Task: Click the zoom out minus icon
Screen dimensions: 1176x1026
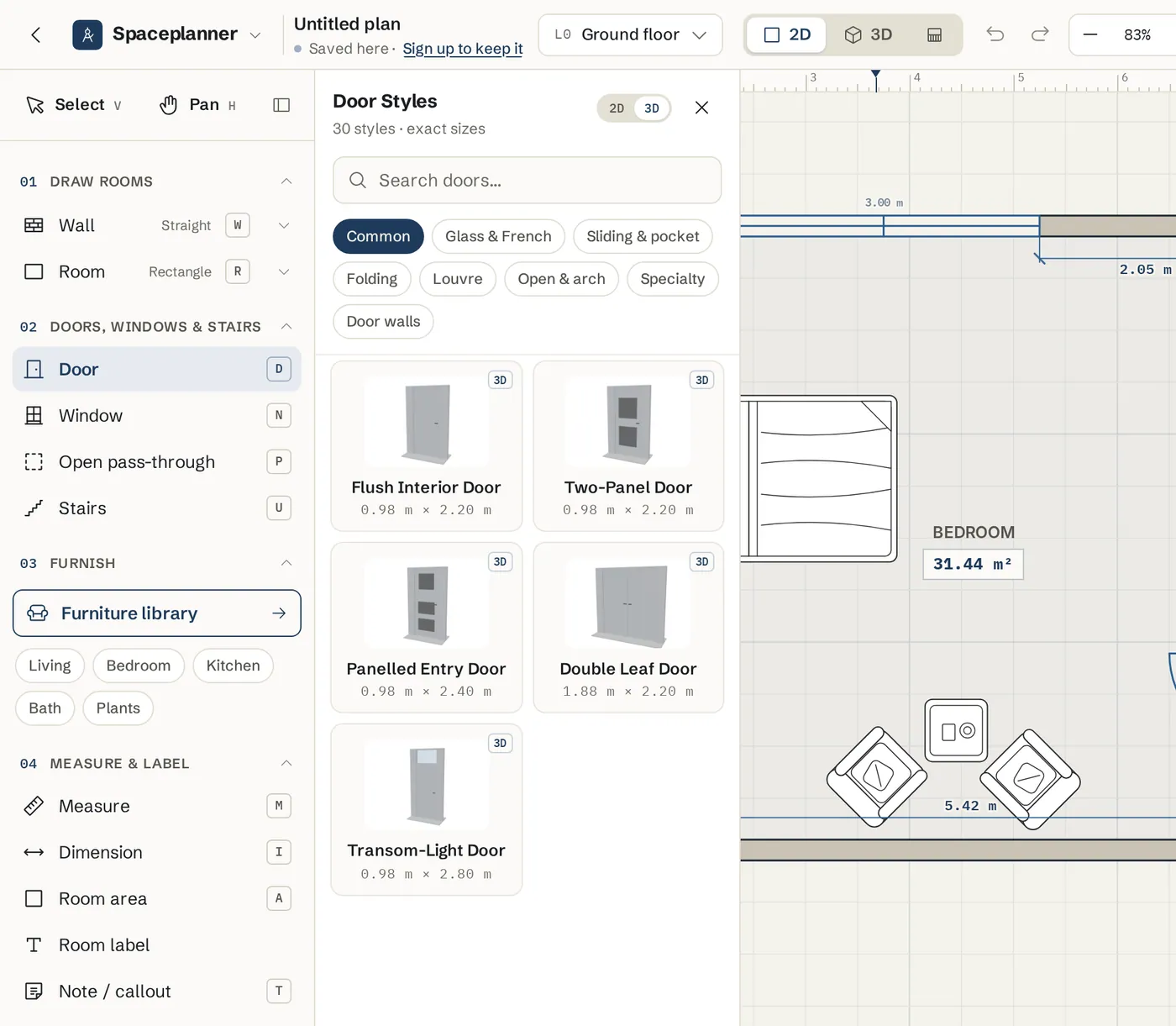Action: pos(1090,34)
